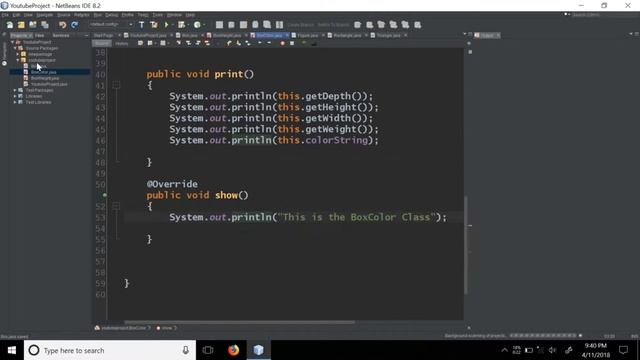Collapse the youtubeproject package node
The image size is (640, 360).
(x=18, y=60)
